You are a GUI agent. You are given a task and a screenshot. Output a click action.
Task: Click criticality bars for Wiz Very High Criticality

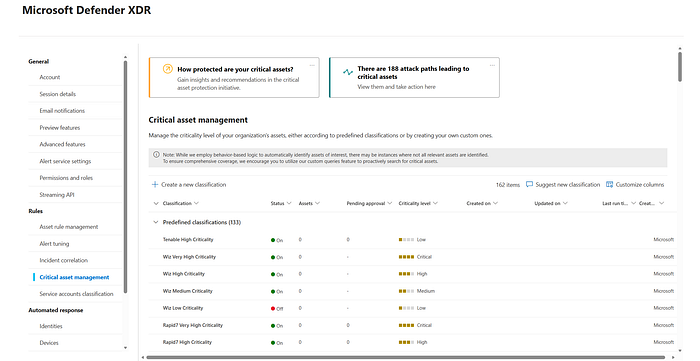[406, 257]
